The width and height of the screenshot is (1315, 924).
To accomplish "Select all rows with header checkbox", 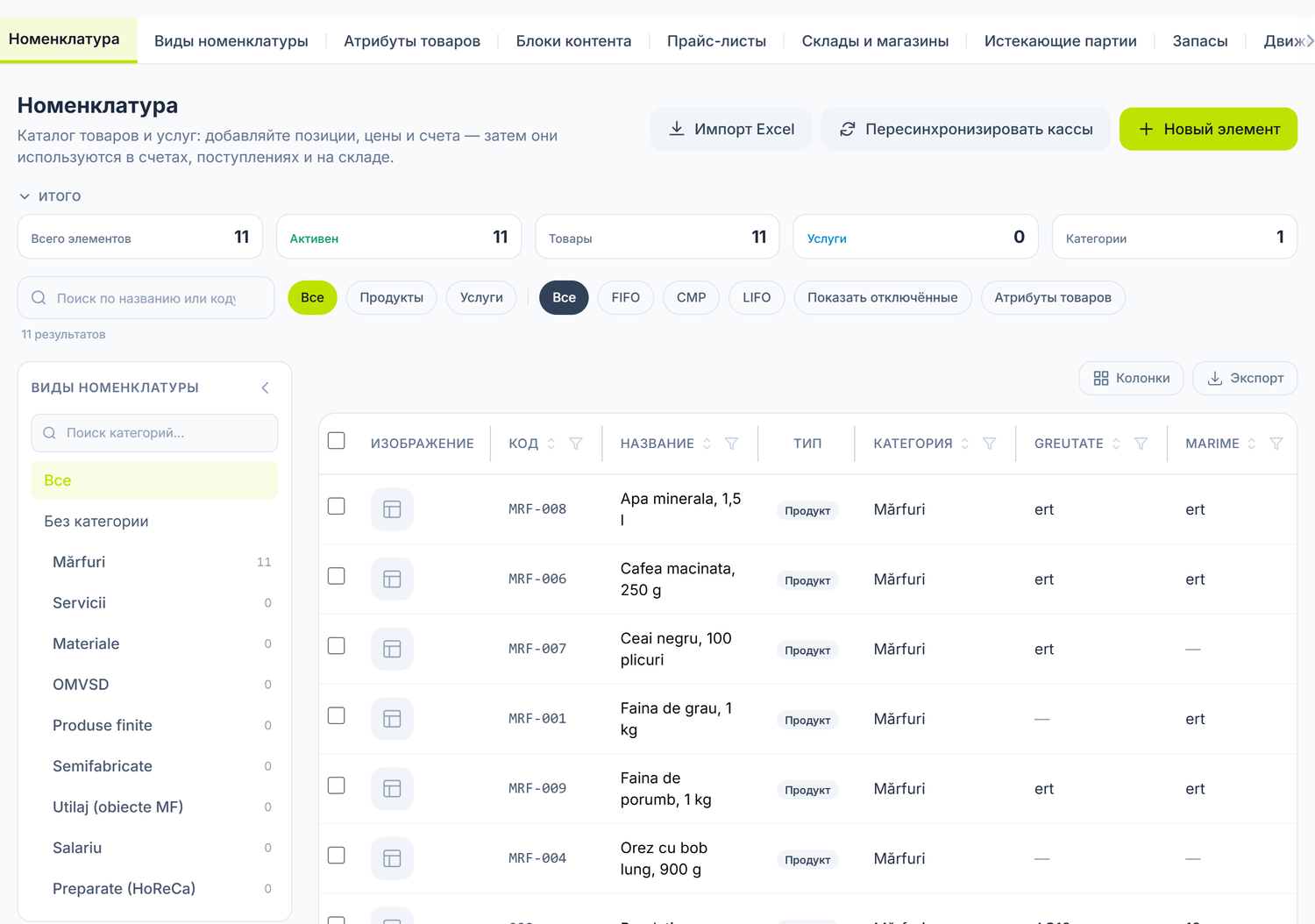I will point(337,441).
